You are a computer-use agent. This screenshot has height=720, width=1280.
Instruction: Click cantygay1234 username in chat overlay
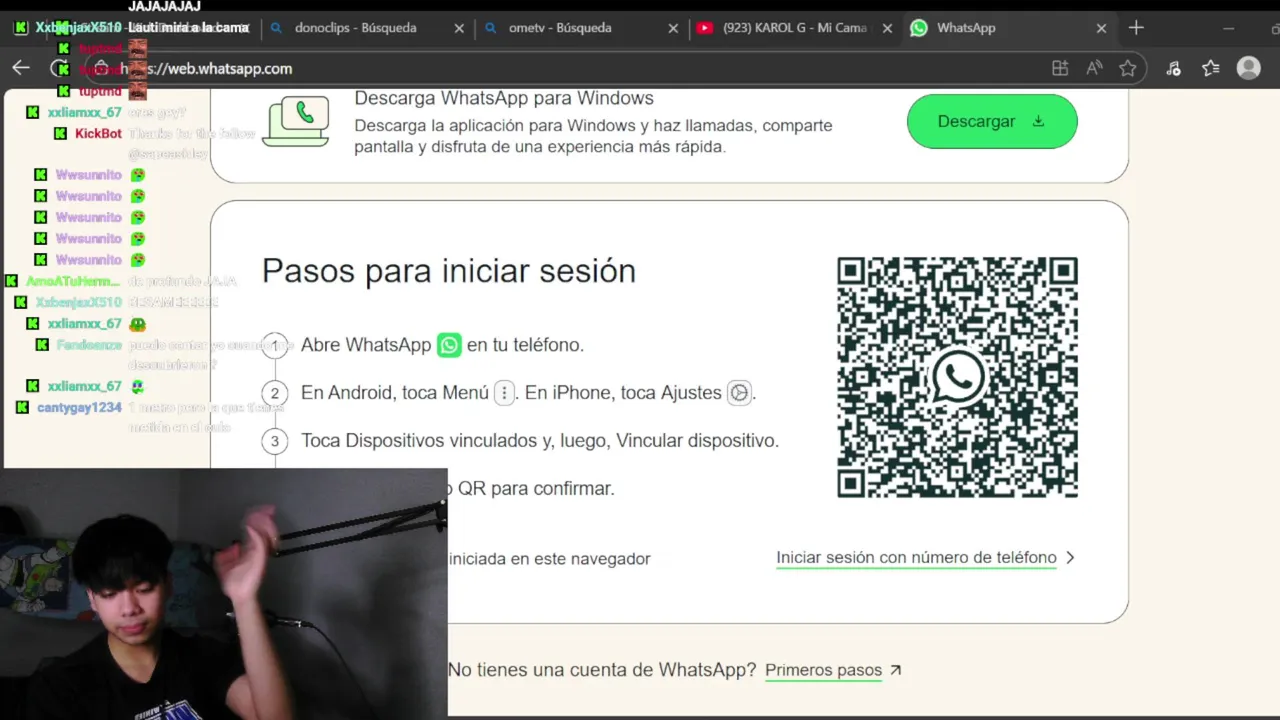pyautogui.click(x=79, y=408)
